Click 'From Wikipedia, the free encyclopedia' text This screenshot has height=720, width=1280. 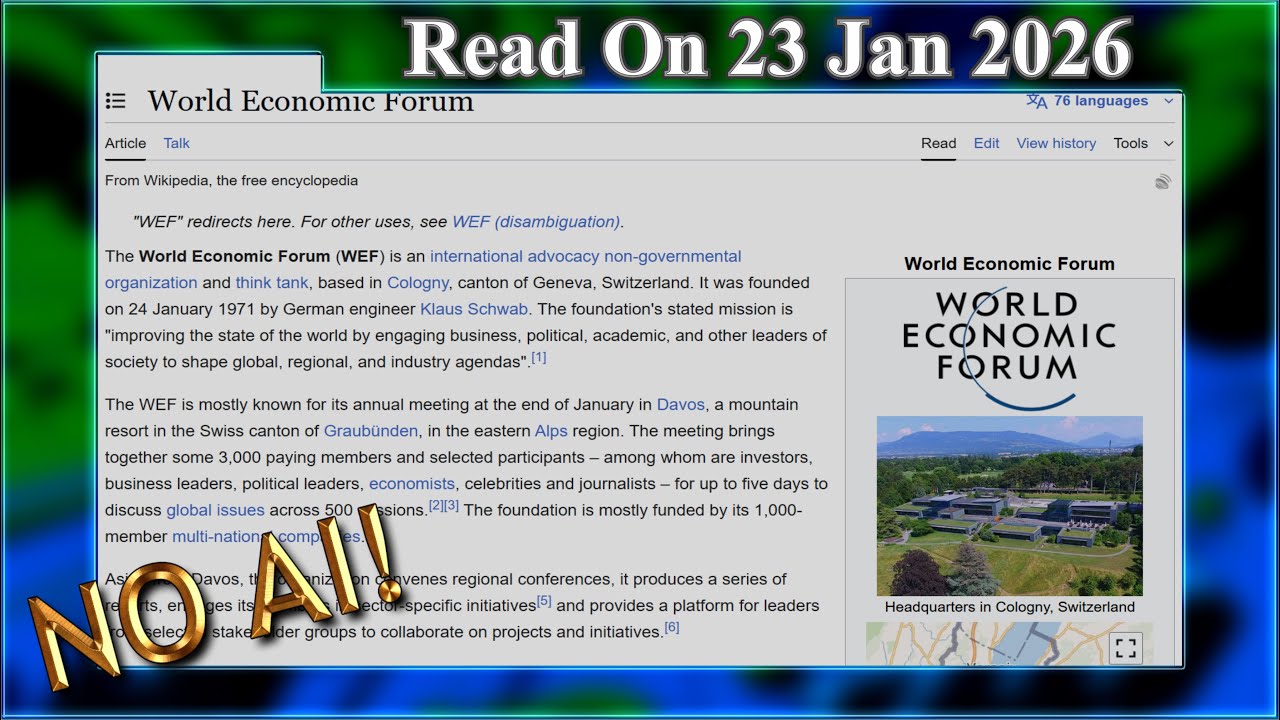(x=231, y=181)
